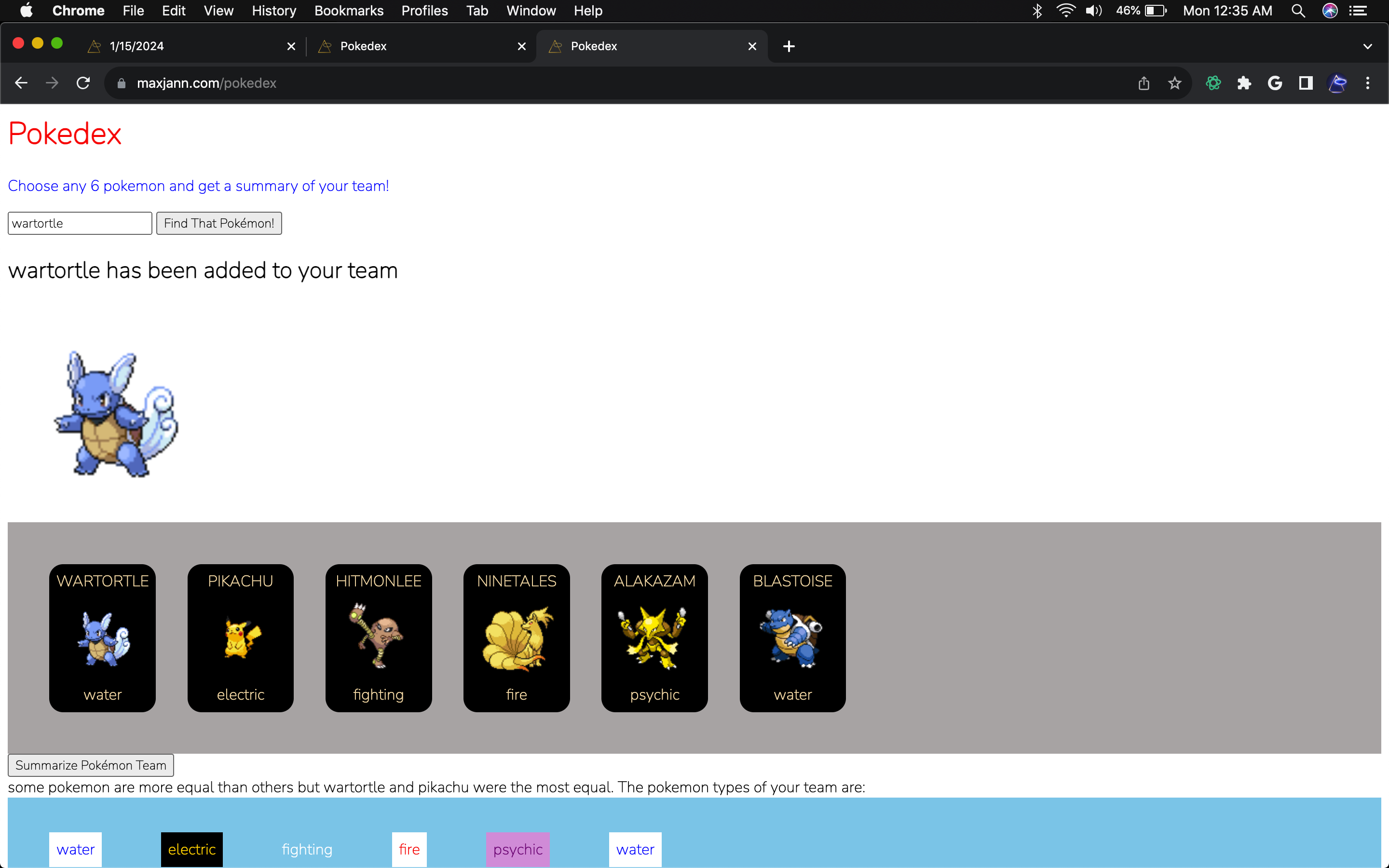Screen dimensions: 1389x868
Task: Open the Help menu
Action: click(588, 11)
